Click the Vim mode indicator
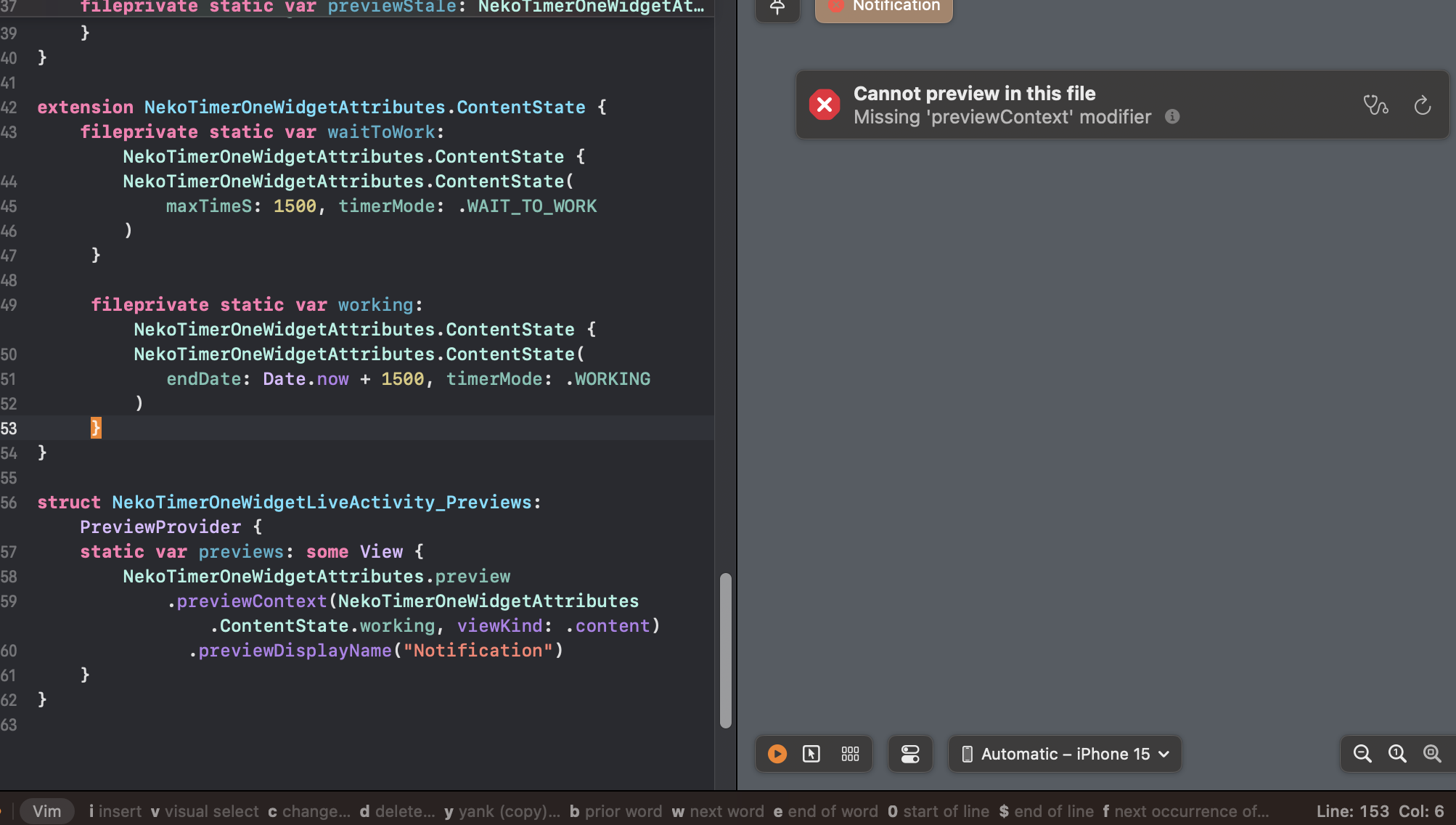This screenshot has width=1456, height=825. [x=47, y=811]
